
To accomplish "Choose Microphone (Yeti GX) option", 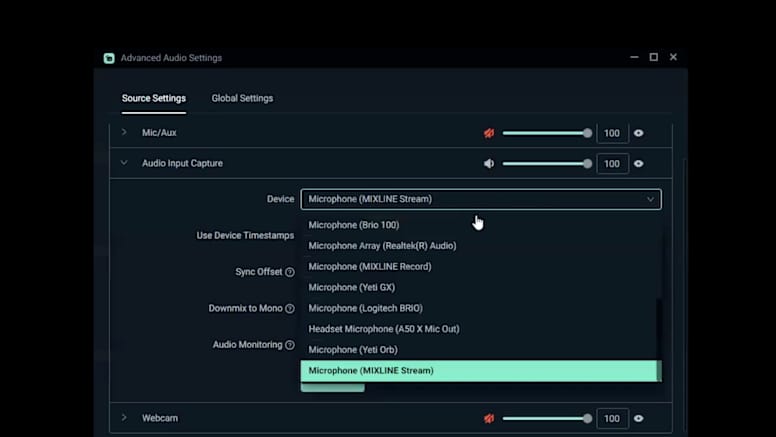I will [479, 287].
